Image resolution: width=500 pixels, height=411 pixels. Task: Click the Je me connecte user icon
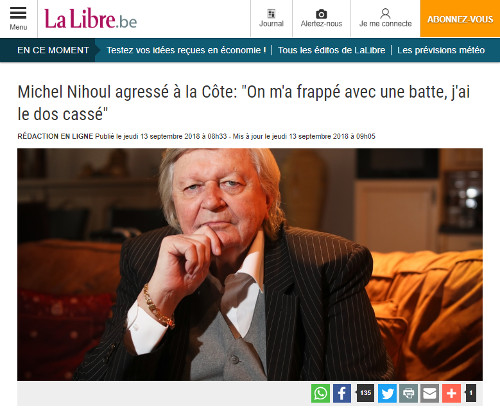pos(385,14)
